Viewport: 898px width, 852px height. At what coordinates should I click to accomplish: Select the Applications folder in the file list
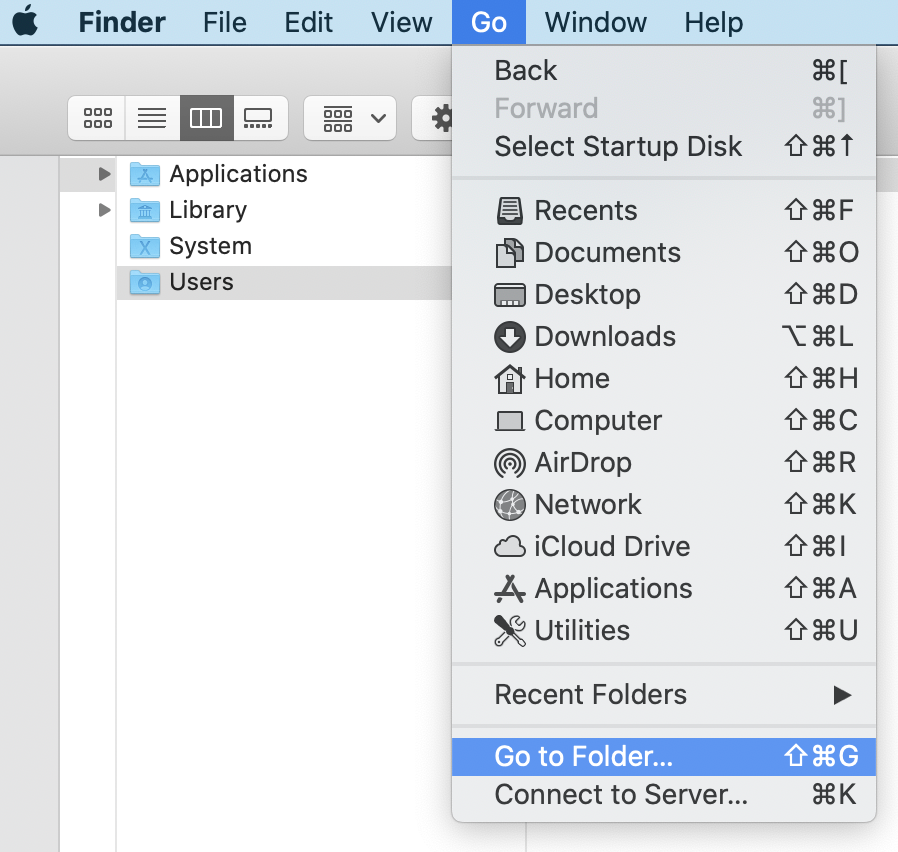click(284, 174)
